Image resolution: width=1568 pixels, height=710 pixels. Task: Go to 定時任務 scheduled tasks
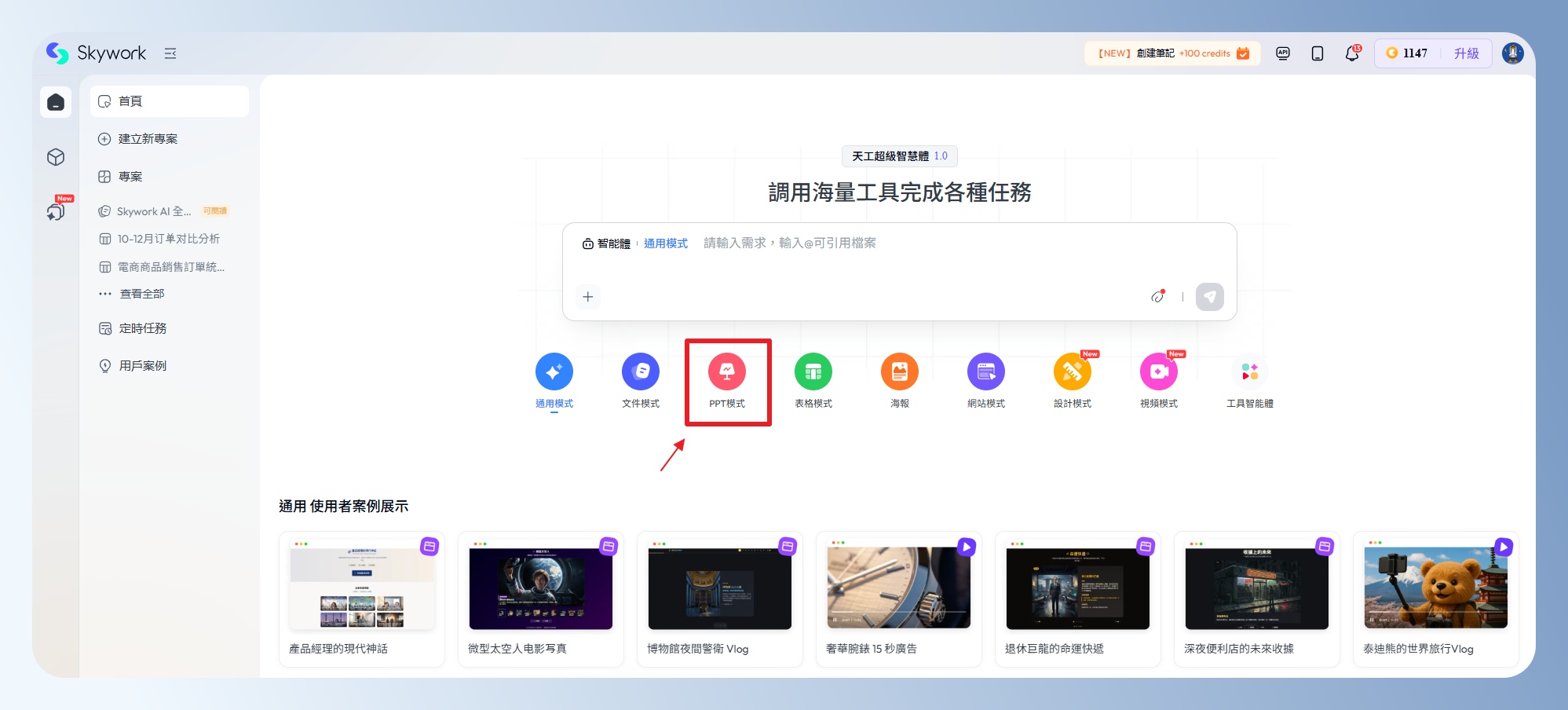click(142, 328)
